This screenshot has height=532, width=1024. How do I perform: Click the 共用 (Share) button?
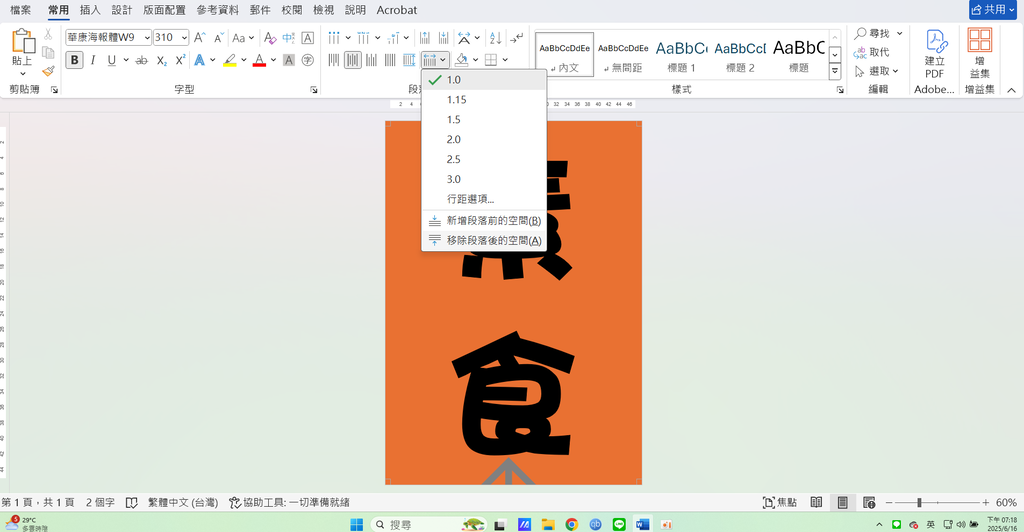[x=993, y=10]
